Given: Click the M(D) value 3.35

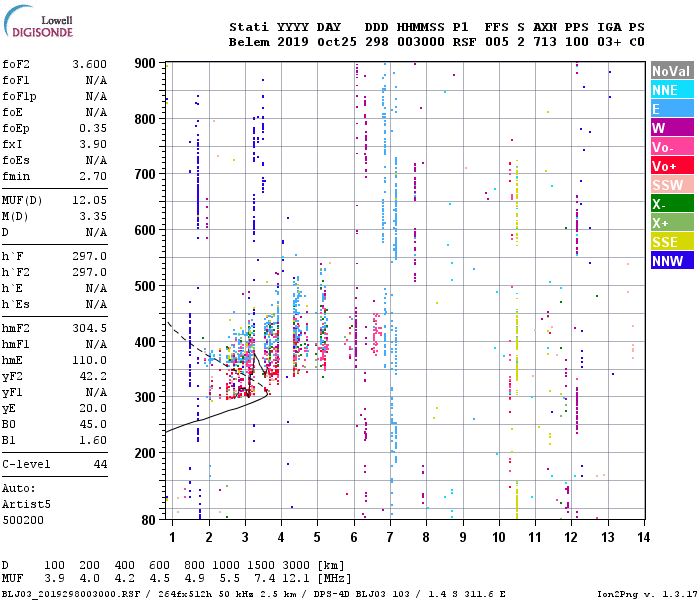Looking at the screenshot, I should [93, 217].
